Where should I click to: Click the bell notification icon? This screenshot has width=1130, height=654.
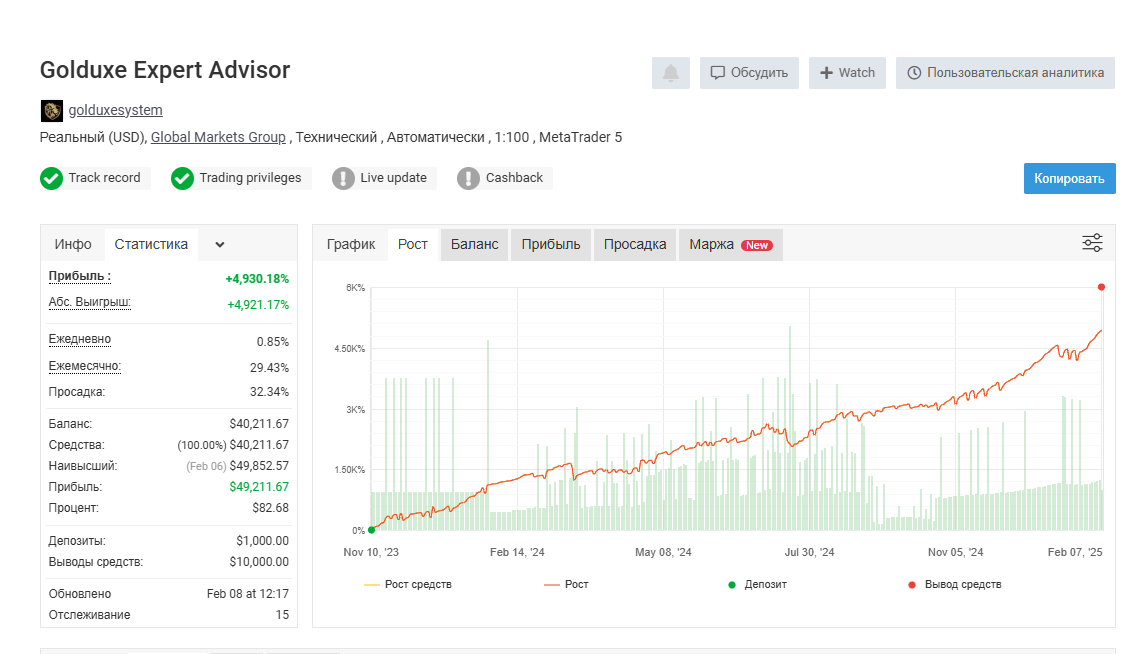coord(670,73)
